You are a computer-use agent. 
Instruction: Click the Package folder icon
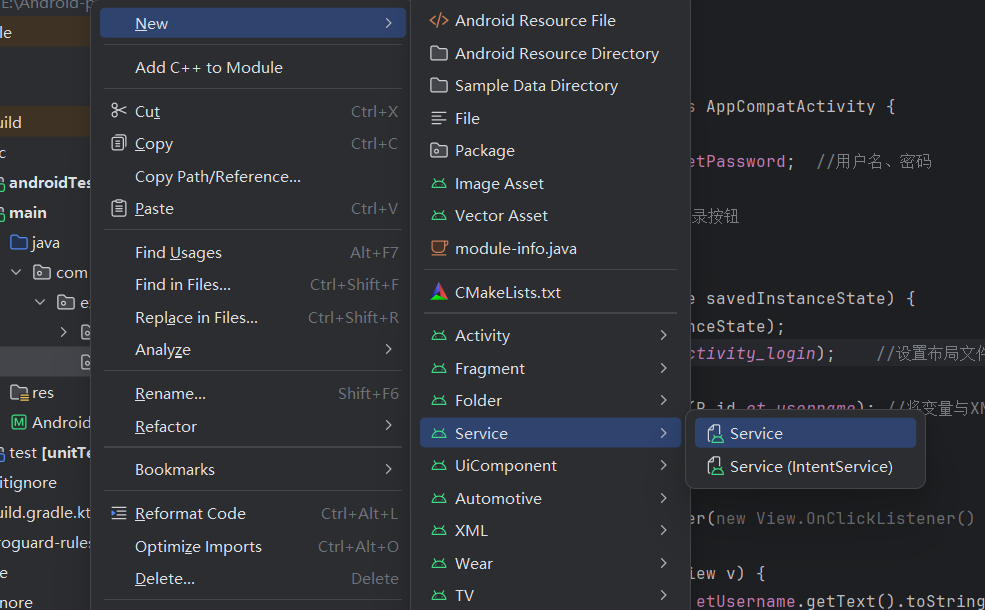coord(438,151)
